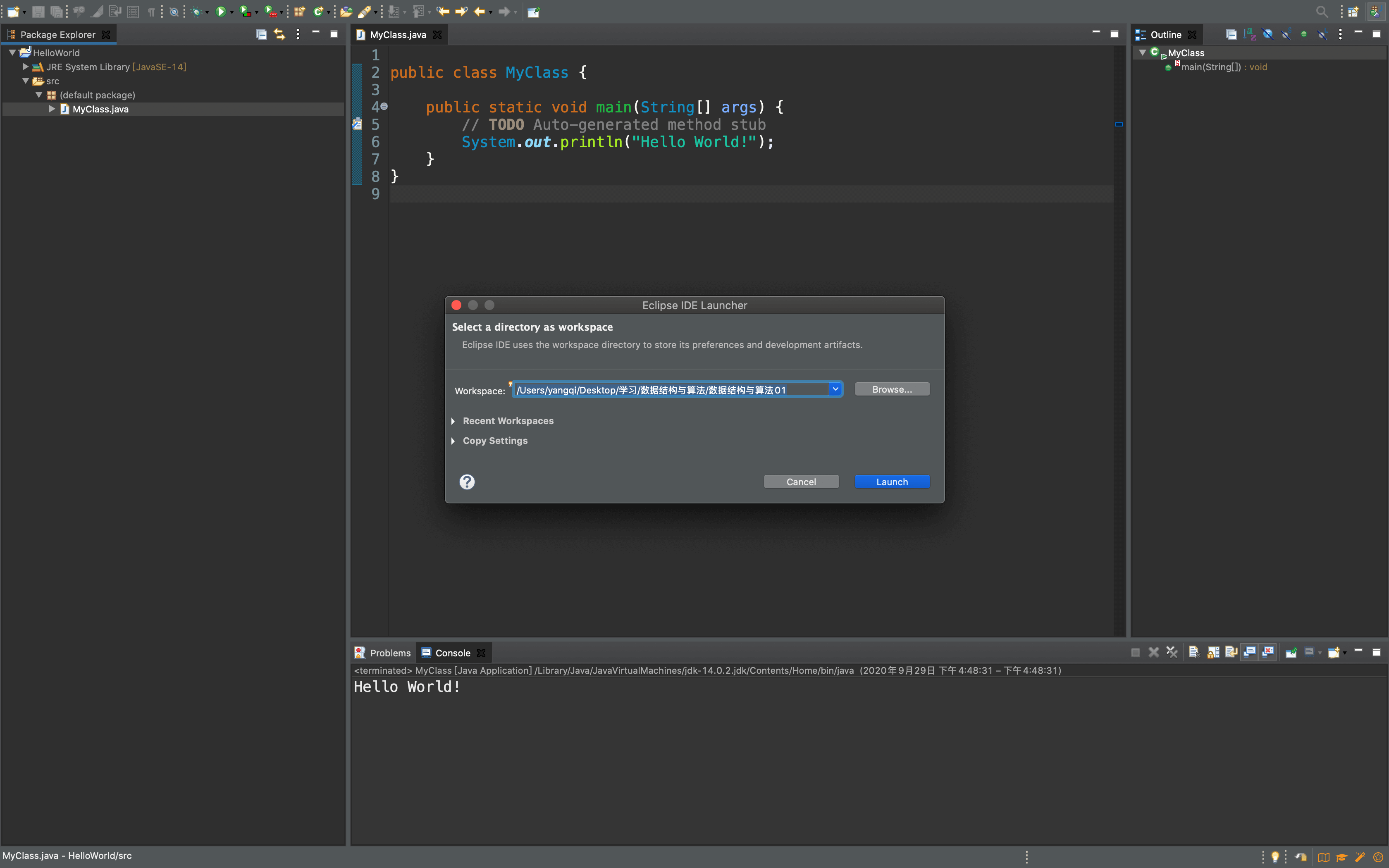
Task: Click the tip light bulb in status bar
Action: point(1275,856)
